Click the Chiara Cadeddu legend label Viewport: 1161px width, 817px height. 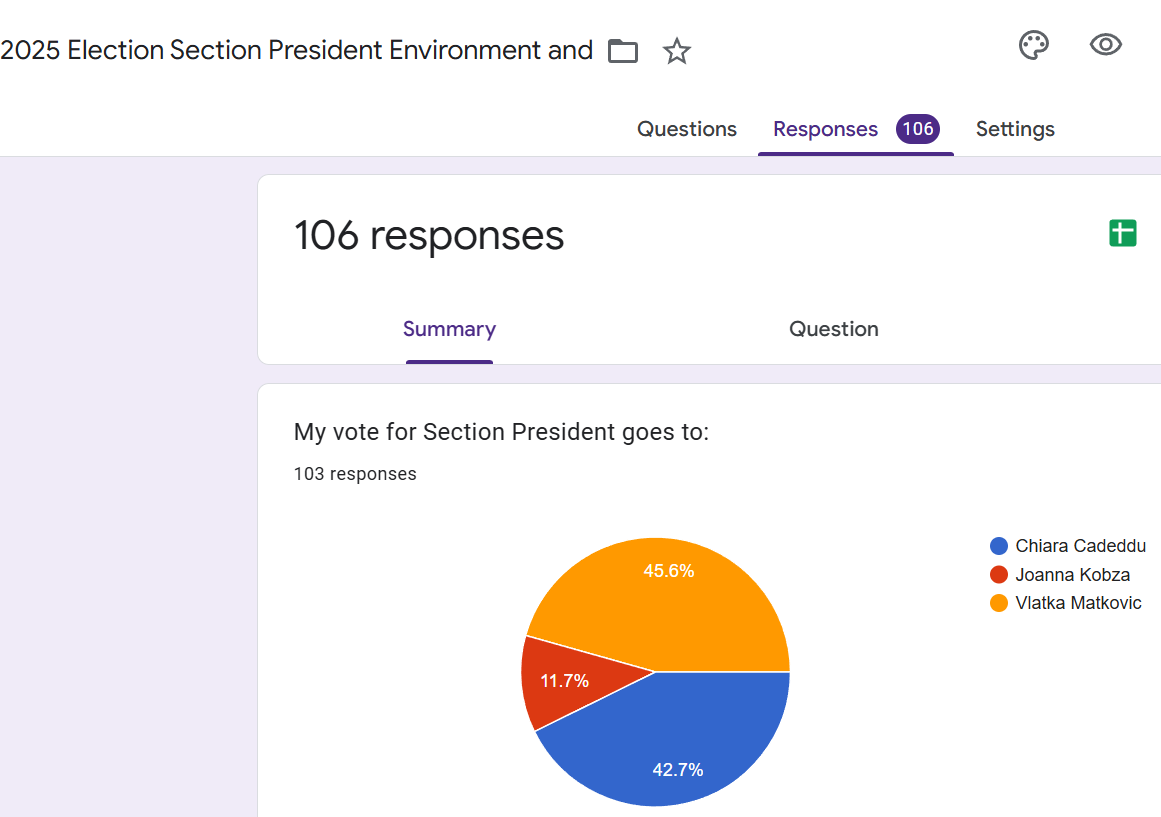tap(1080, 546)
